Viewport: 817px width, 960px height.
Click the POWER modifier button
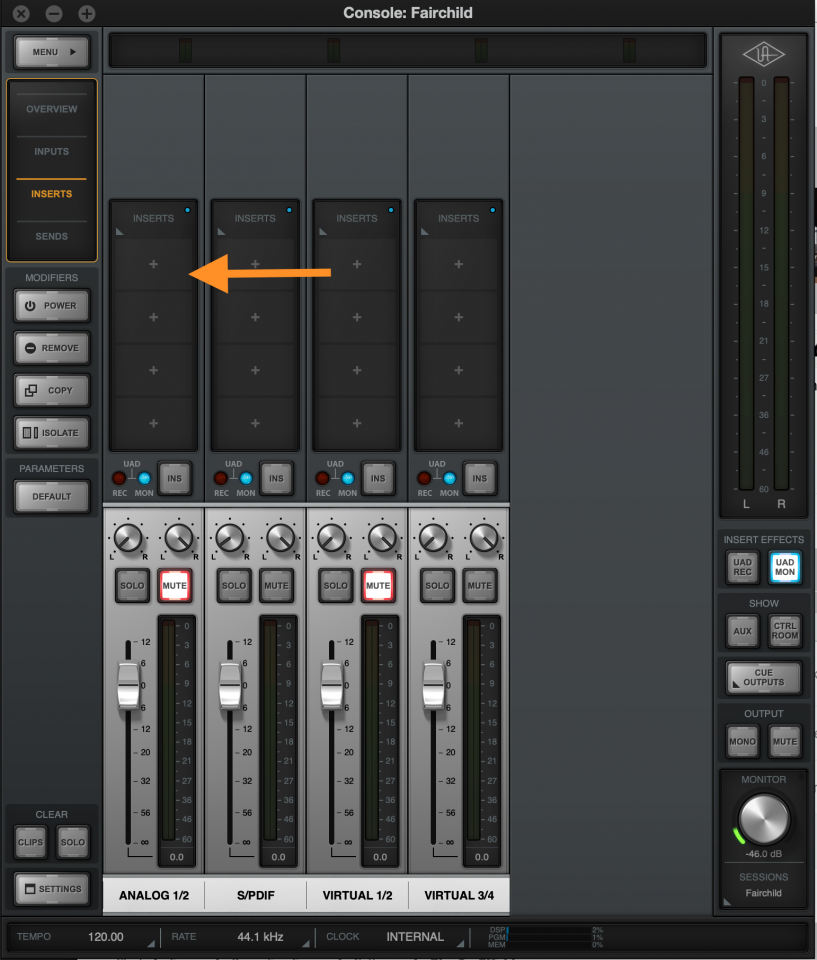pos(52,306)
